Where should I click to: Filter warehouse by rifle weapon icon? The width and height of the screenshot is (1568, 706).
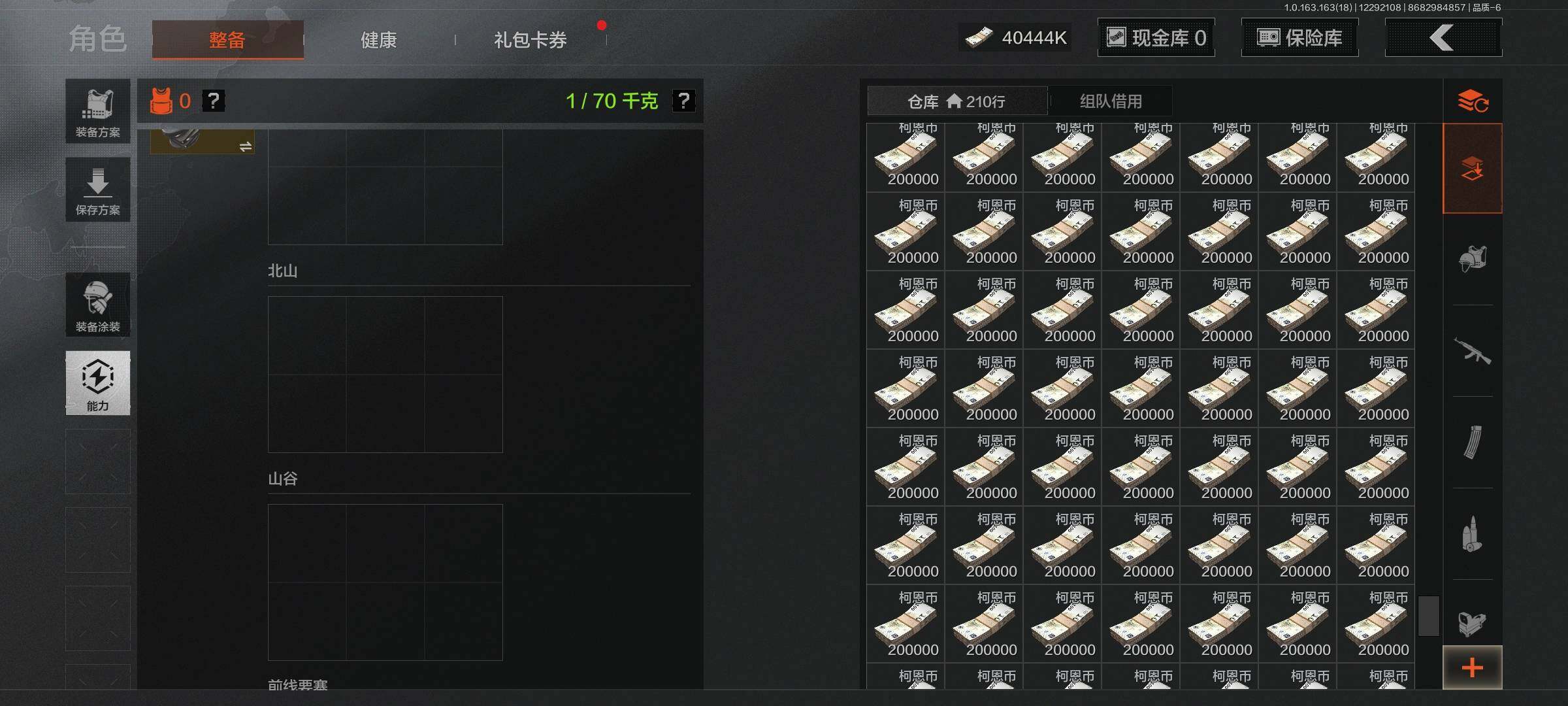click(1473, 351)
